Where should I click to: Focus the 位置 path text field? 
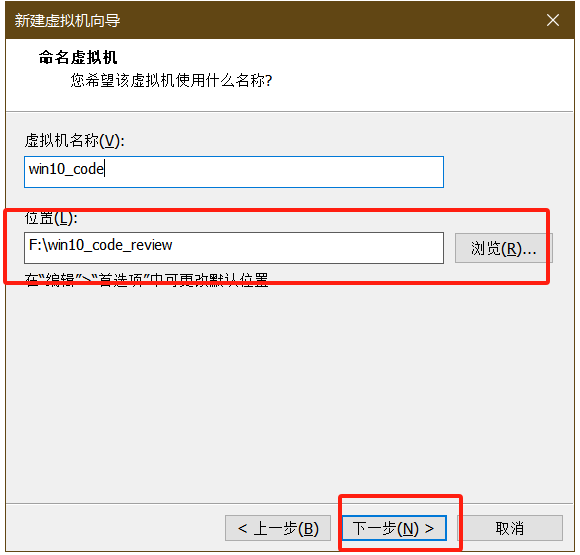pyautogui.click(x=234, y=248)
